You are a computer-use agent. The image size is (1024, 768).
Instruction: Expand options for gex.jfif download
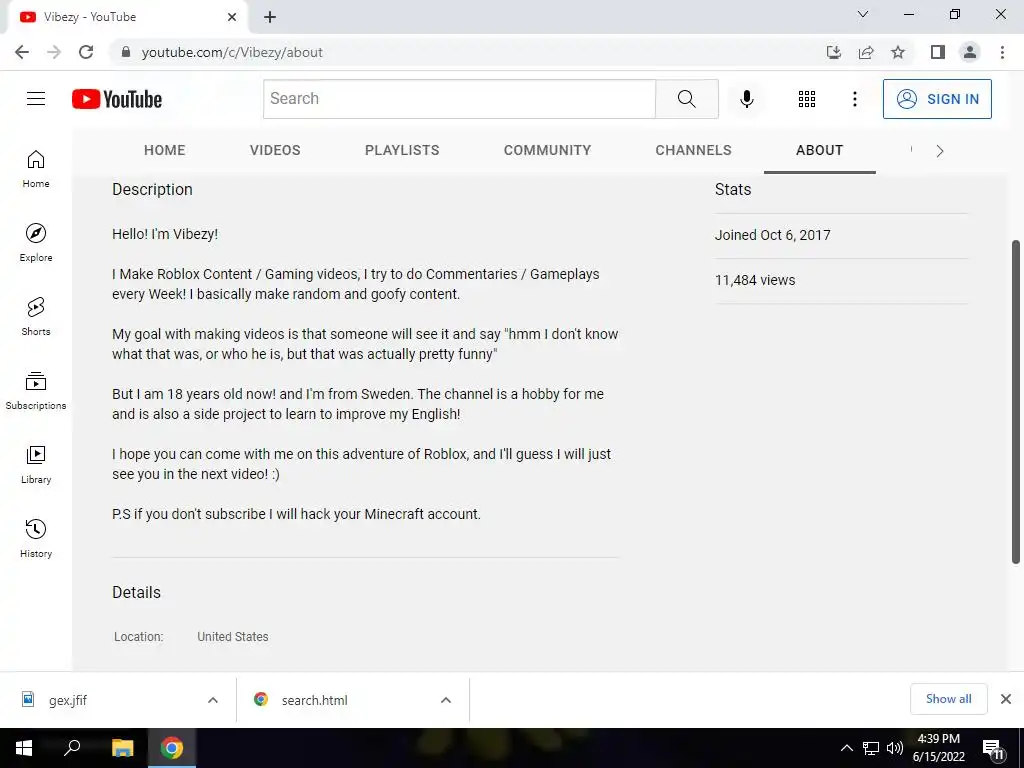pos(212,700)
